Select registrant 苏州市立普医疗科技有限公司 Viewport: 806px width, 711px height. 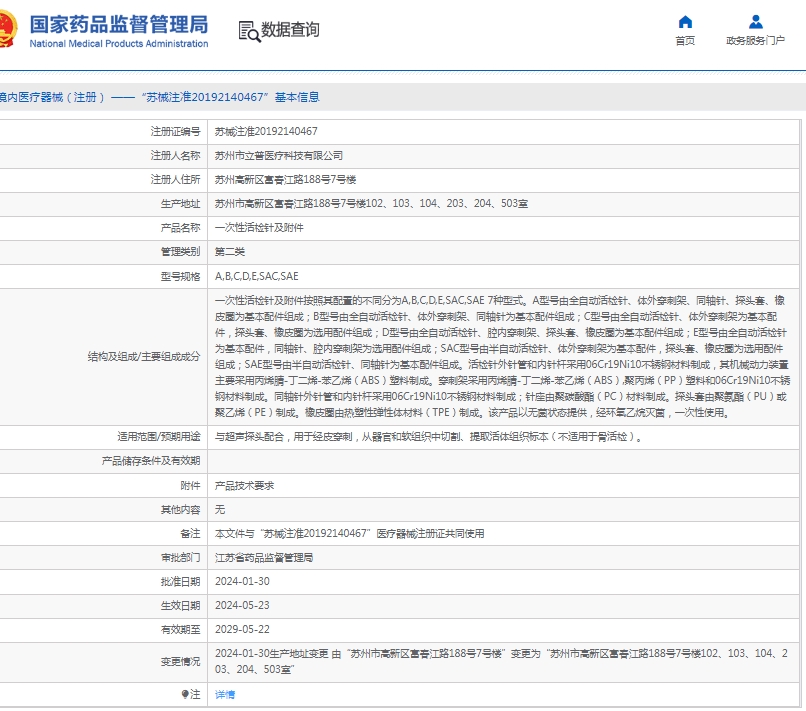tap(279, 156)
